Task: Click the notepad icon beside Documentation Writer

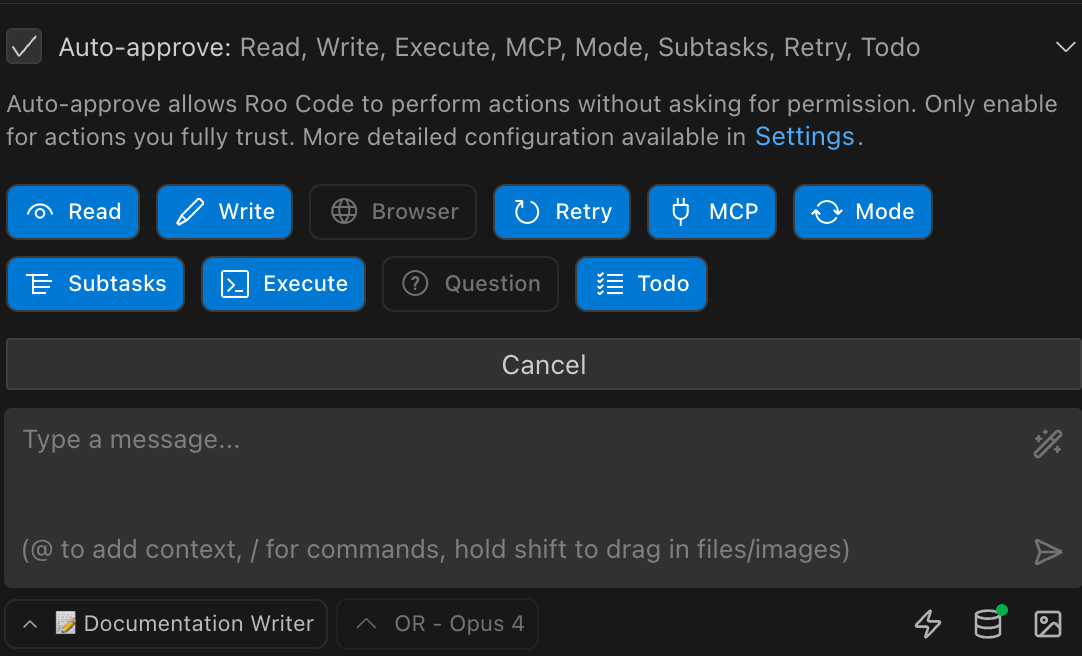Action: pyautogui.click(x=66, y=623)
